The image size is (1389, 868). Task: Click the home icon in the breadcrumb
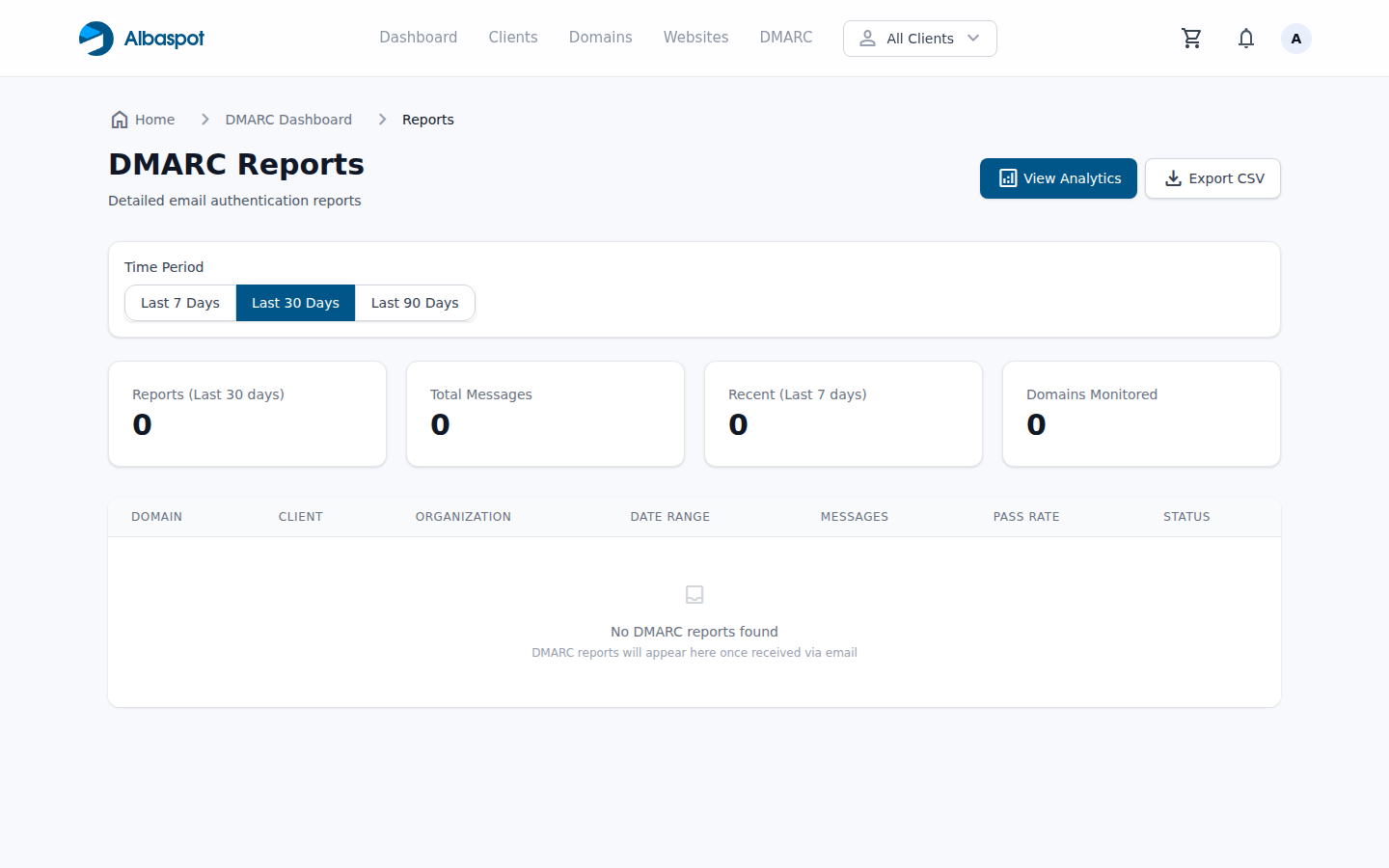[120, 119]
